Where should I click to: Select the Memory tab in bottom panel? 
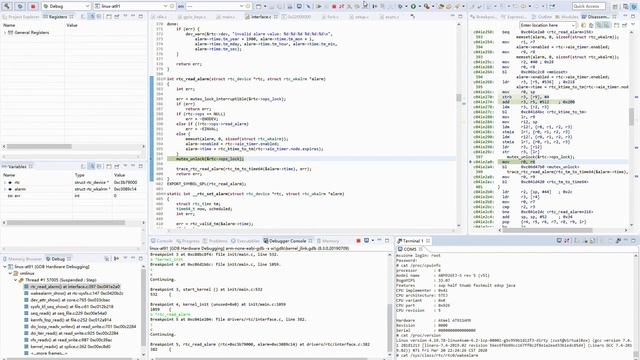click(x=328, y=241)
